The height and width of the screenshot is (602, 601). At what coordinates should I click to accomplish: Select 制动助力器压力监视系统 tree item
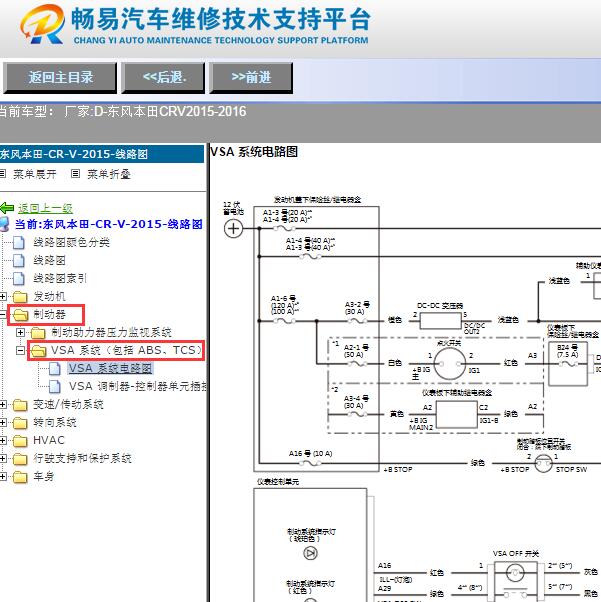[111, 332]
